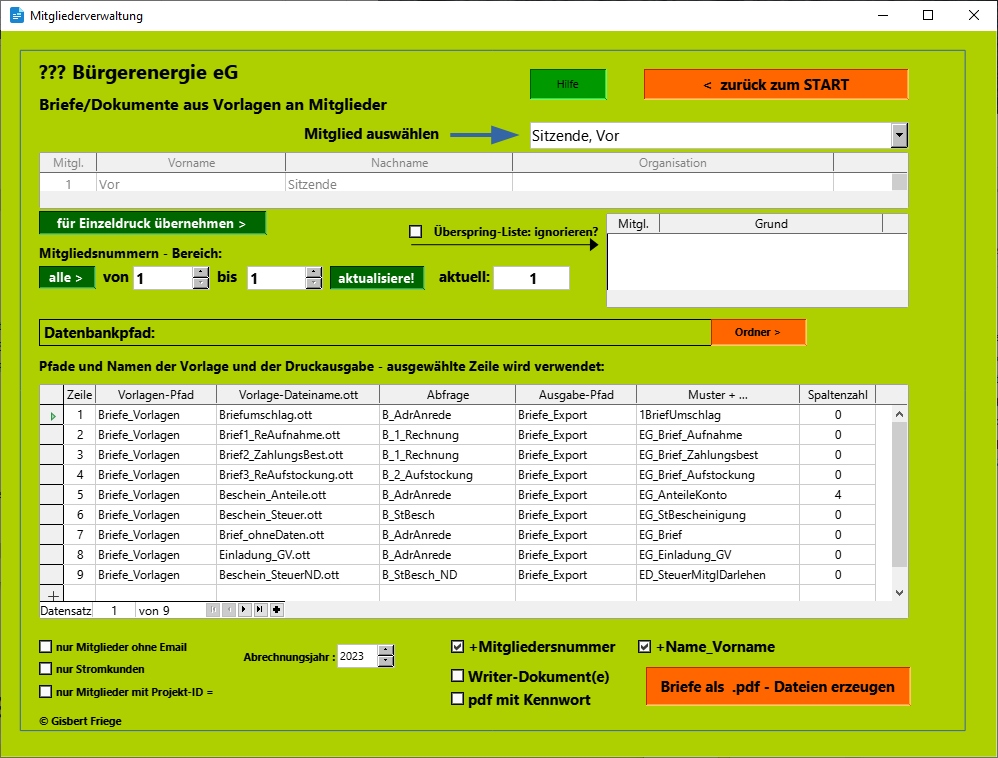The image size is (998, 758).
Task: Click 'Brief_ohneDaten.ott' cell
Action: coord(298,535)
